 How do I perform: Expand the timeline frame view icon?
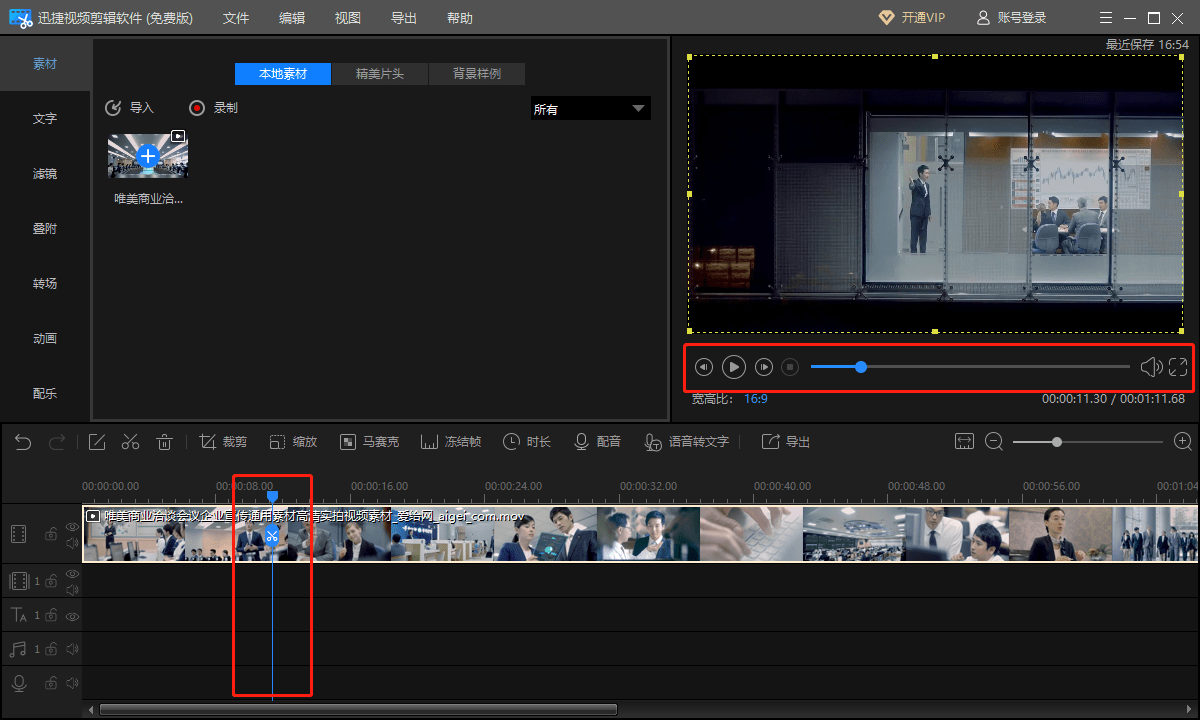pyautogui.click(x=964, y=440)
